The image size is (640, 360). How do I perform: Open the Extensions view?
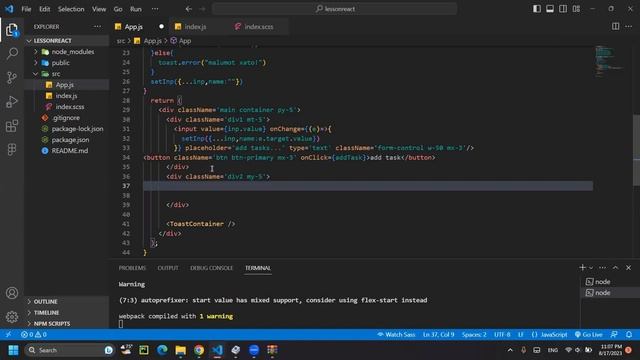pyautogui.click(x=12, y=126)
